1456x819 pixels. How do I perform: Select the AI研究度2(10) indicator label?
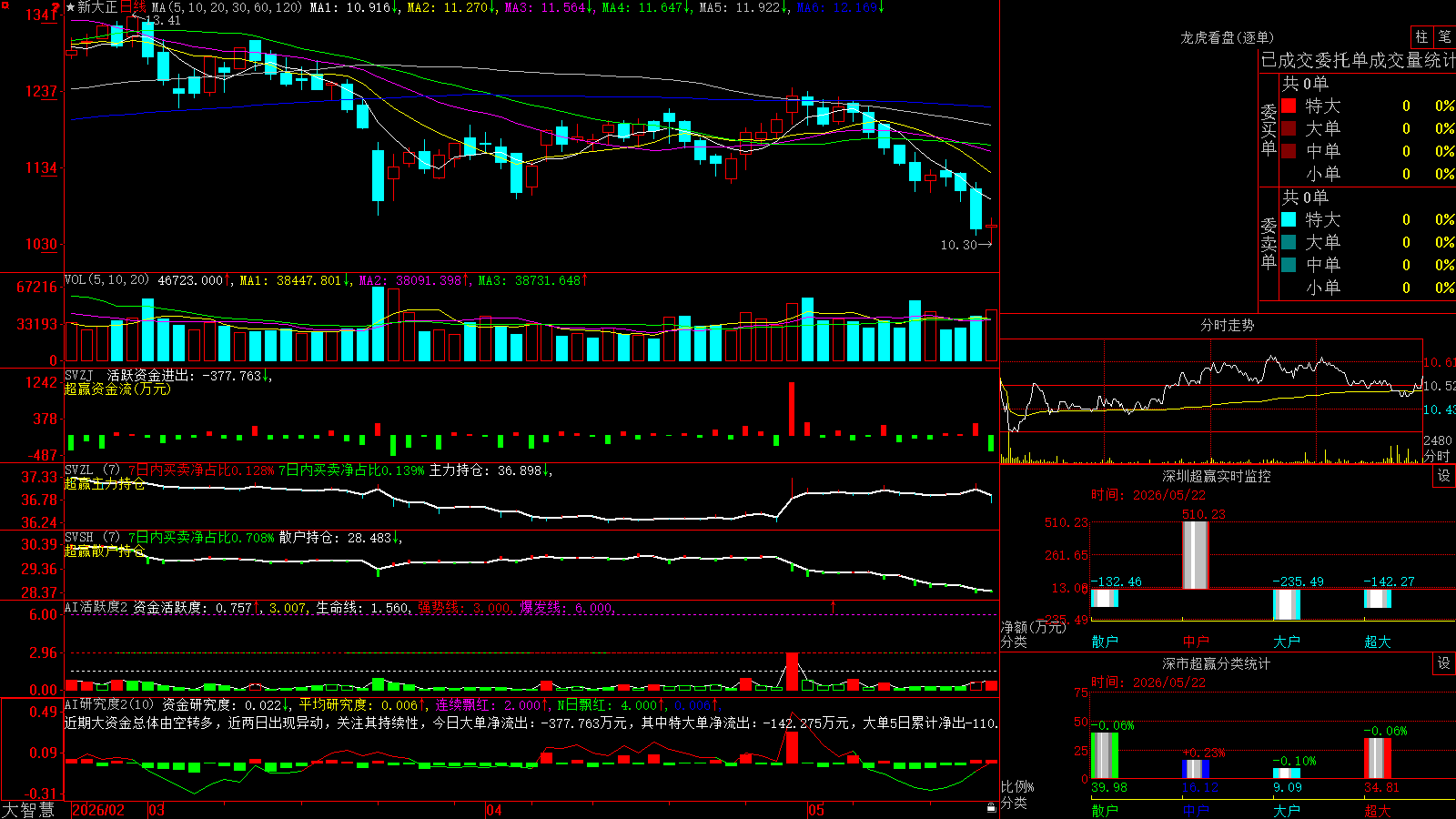click(x=109, y=704)
